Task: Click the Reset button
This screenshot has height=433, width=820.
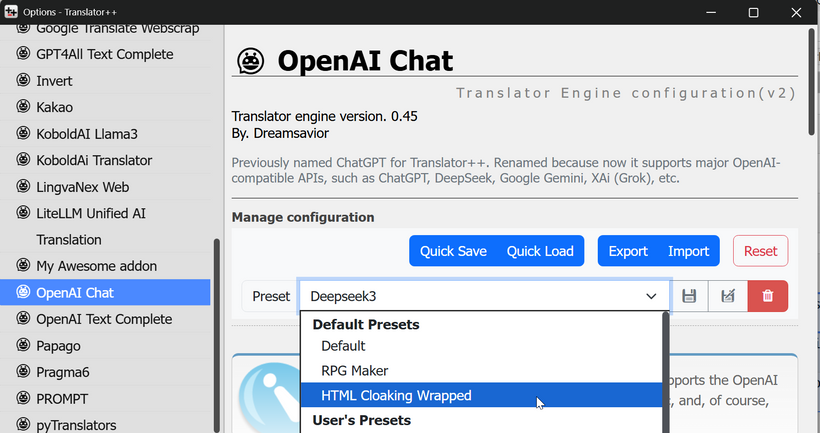Action: (760, 251)
